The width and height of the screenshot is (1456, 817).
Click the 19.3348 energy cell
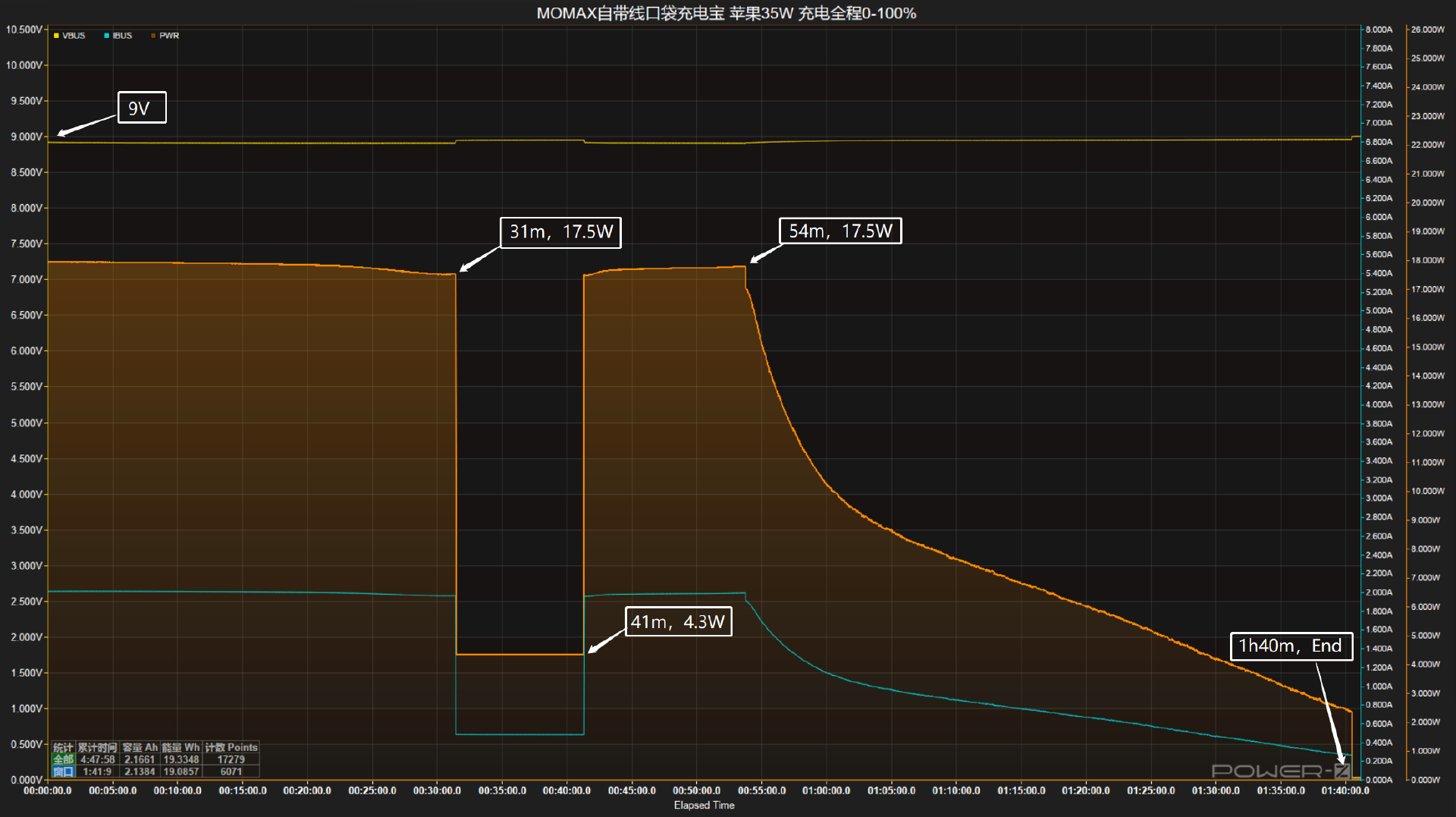click(180, 759)
